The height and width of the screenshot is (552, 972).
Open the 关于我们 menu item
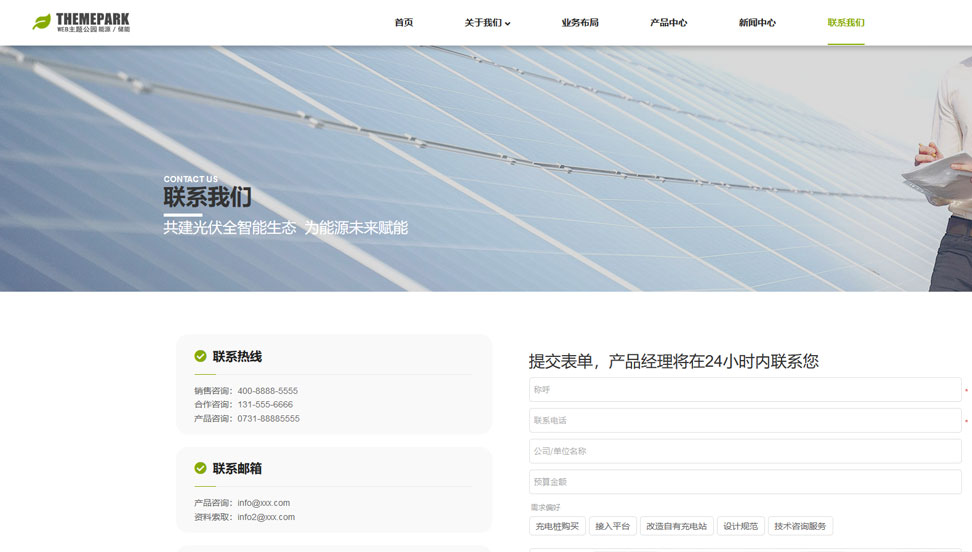483,22
